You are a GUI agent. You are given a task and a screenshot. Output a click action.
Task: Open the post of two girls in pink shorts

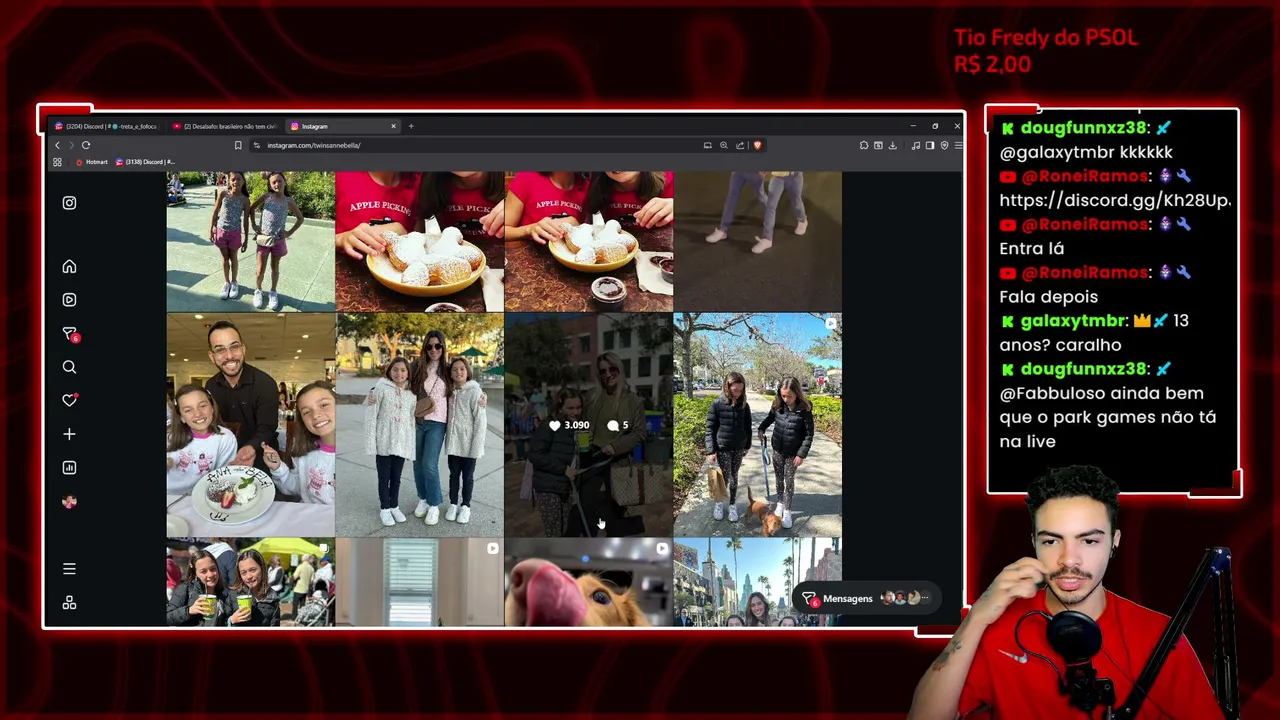pyautogui.click(x=251, y=241)
